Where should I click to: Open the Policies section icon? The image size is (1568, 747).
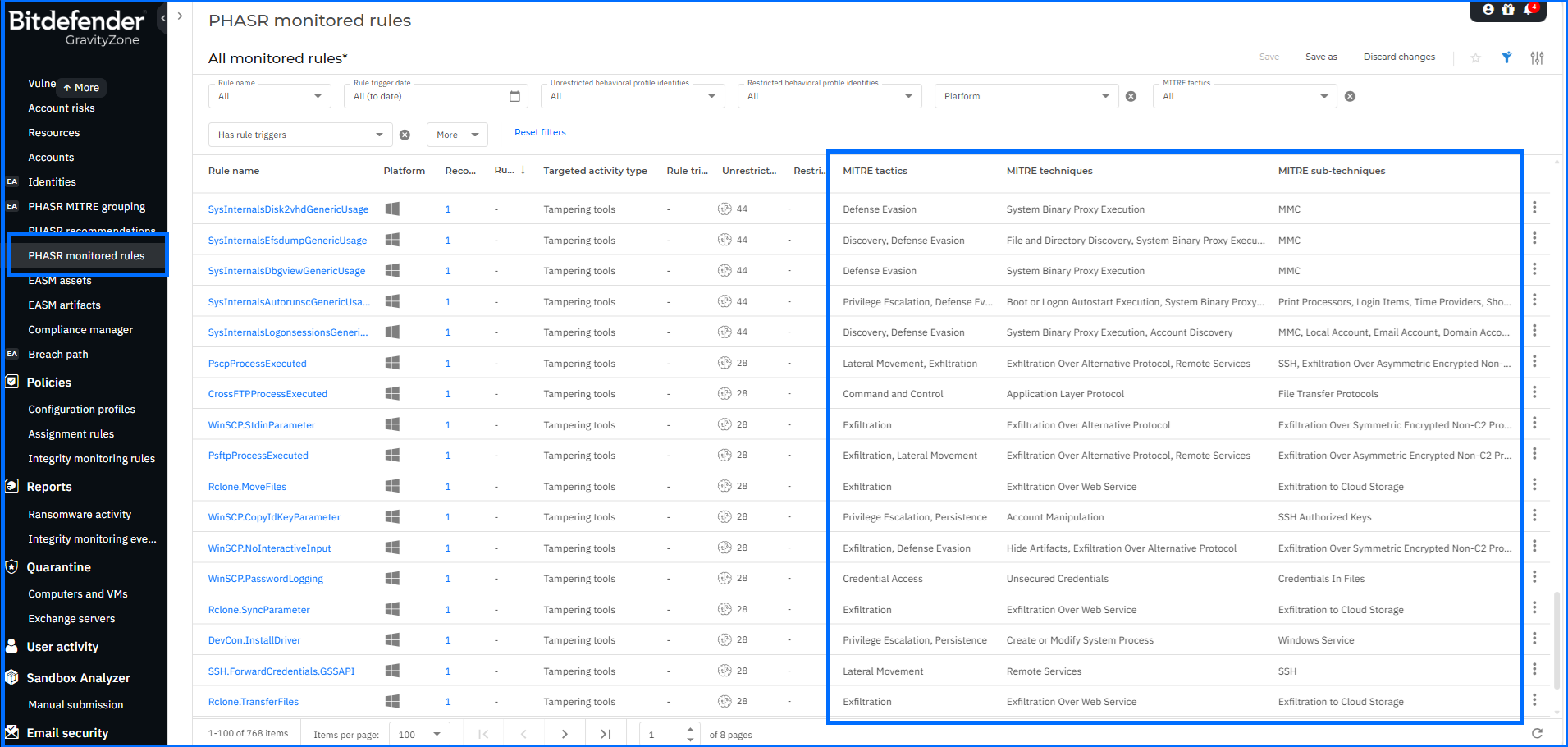[12, 382]
